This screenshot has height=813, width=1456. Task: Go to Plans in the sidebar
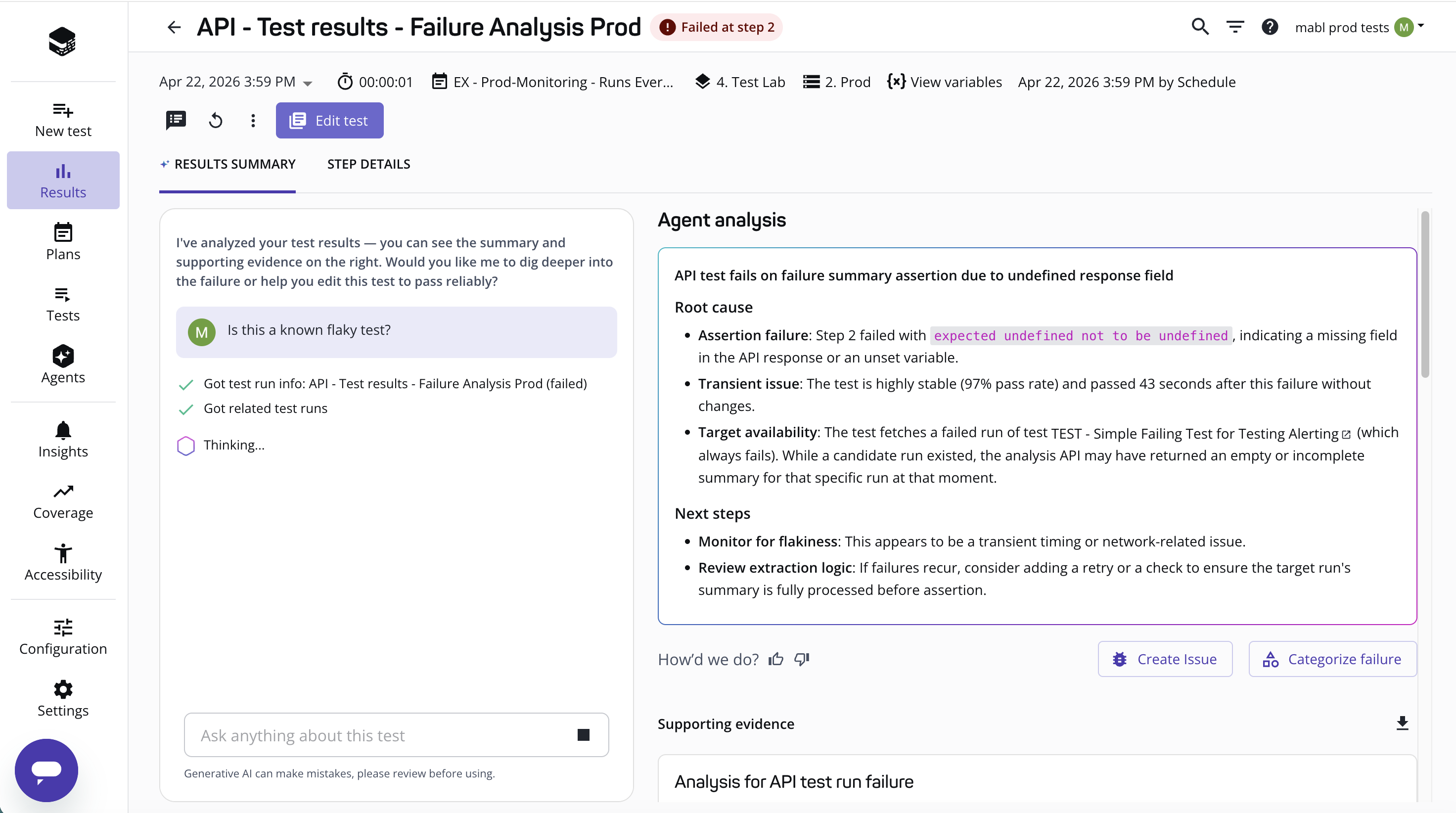63,242
